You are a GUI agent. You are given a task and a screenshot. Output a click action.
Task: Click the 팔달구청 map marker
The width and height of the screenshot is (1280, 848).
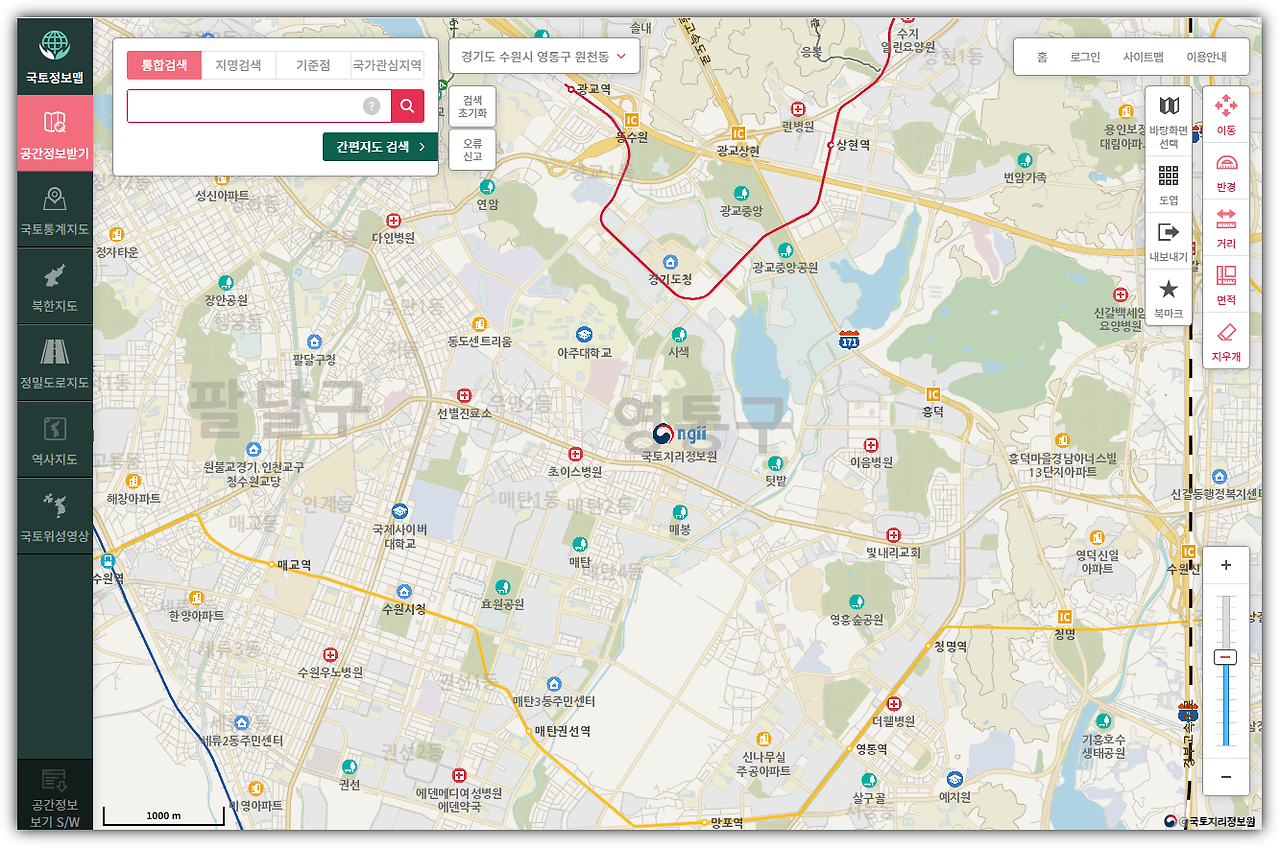[x=314, y=342]
